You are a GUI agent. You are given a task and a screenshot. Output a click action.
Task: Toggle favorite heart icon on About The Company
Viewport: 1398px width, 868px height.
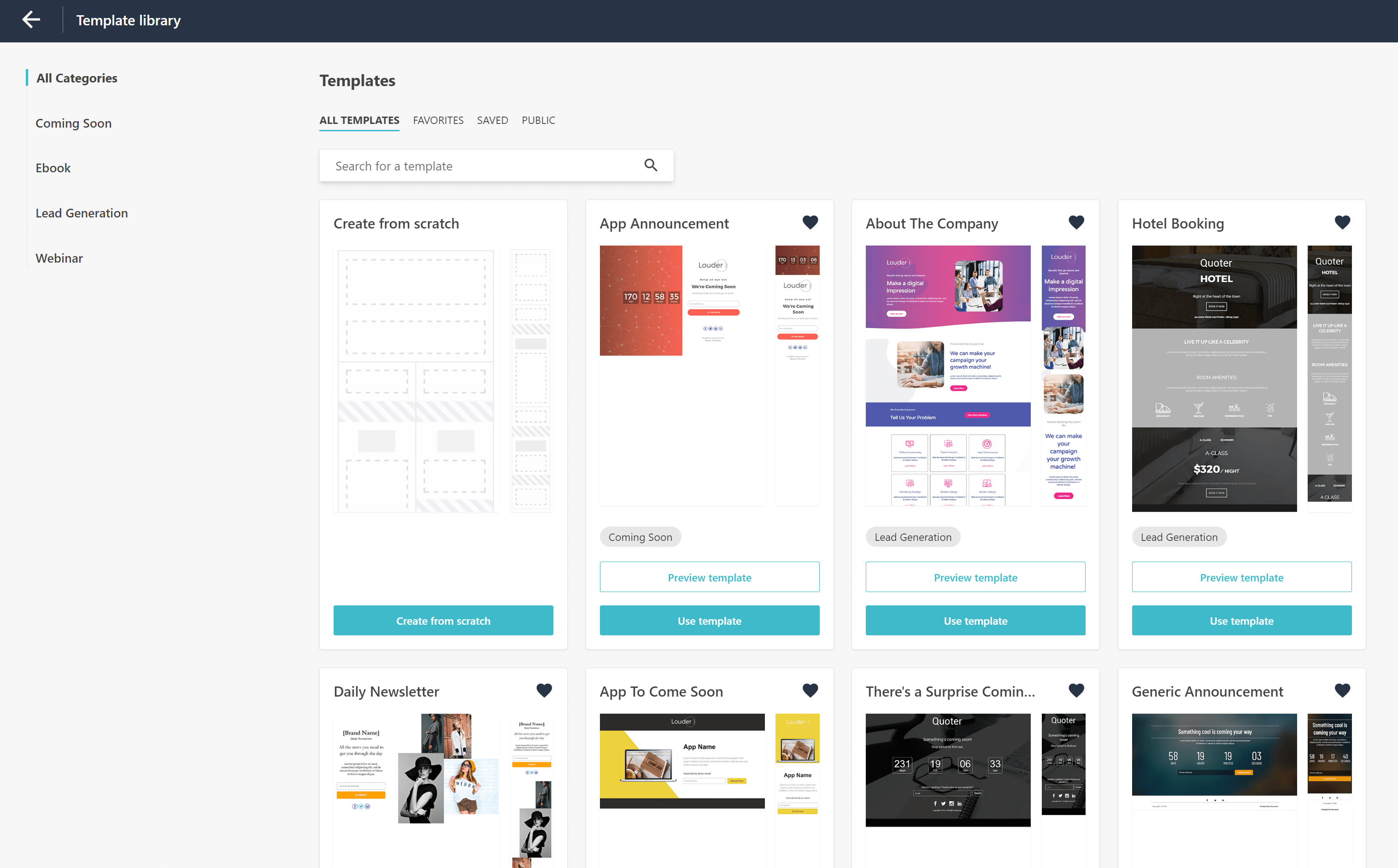pos(1076,223)
